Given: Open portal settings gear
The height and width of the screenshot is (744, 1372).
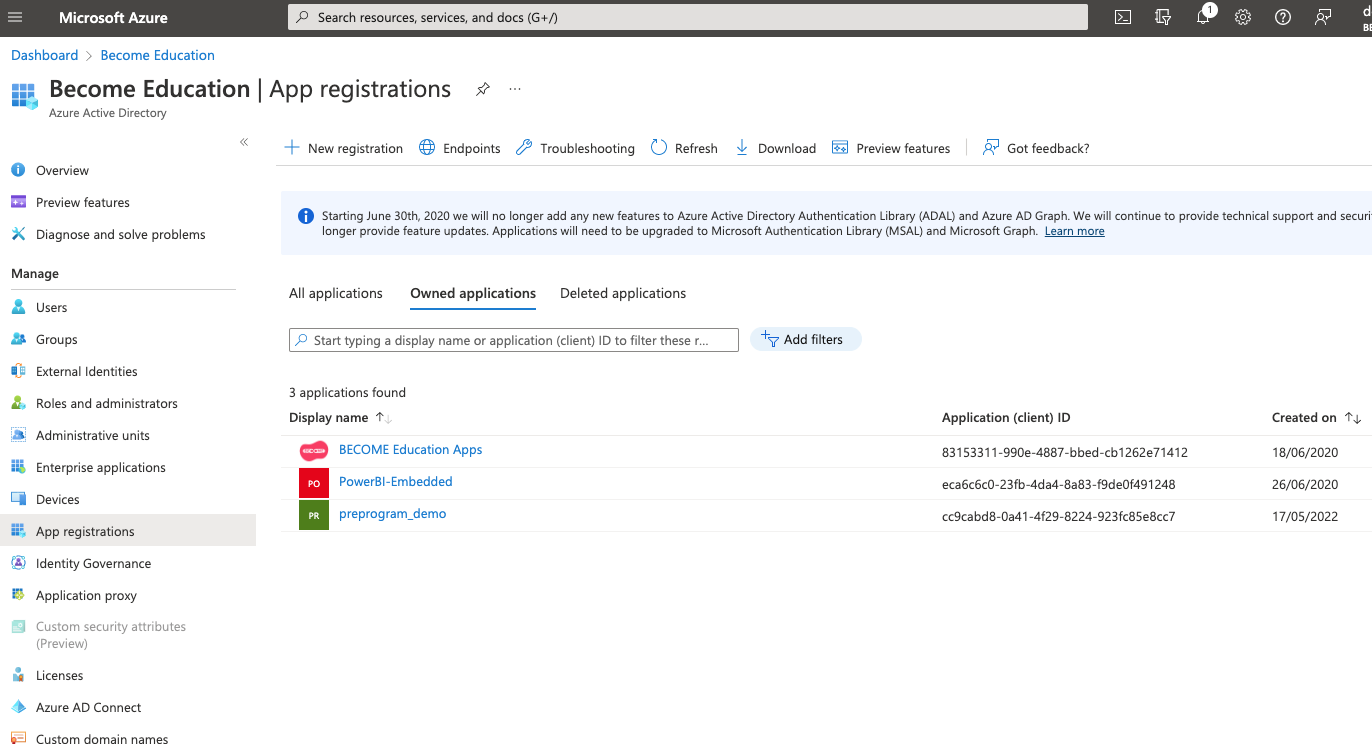Looking at the screenshot, I should [1243, 17].
